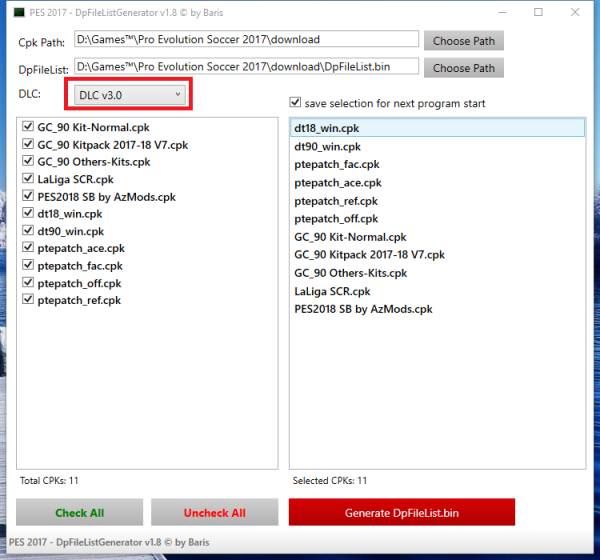Screen dimensions: 600x560
Task: Uncheck GC_90 Kitpack 2017-18 V7.cpk checkbox
Action: point(28,144)
